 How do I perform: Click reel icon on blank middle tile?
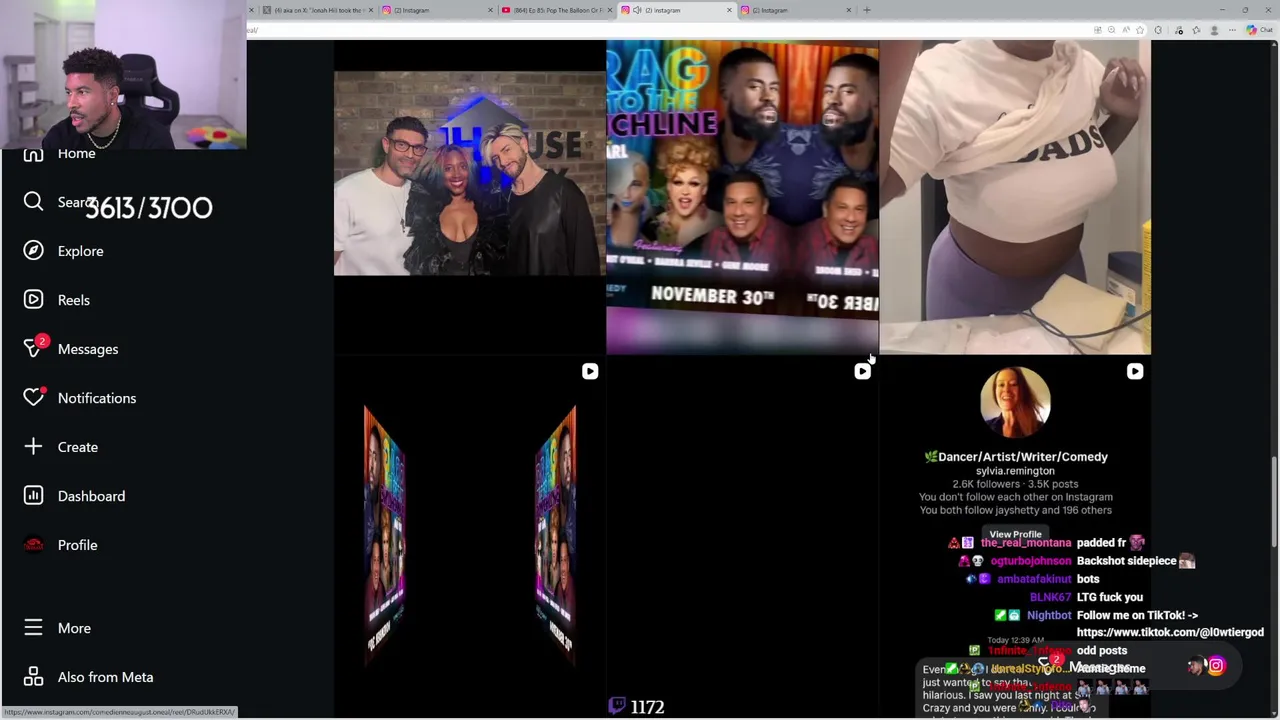pos(862,371)
